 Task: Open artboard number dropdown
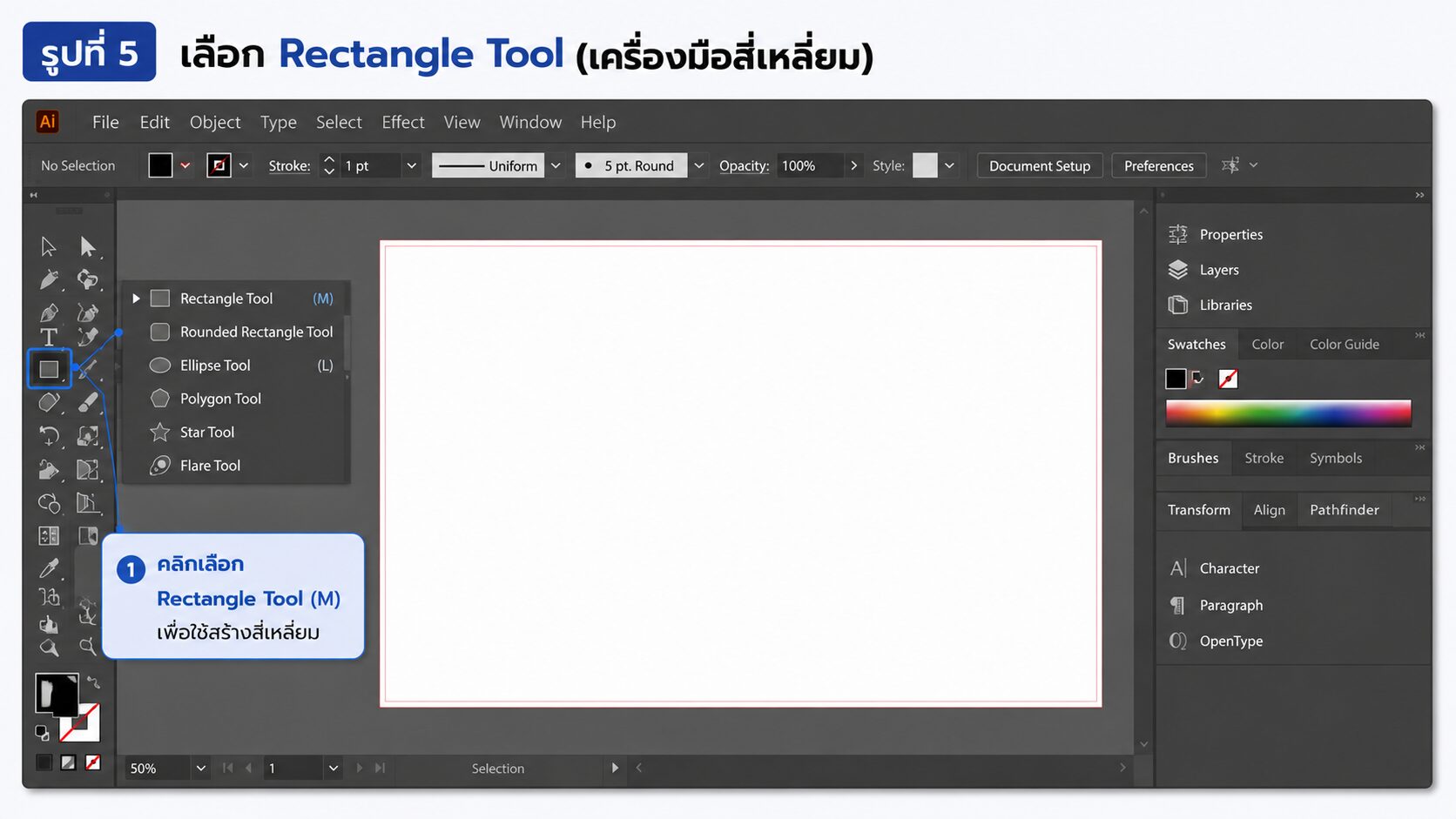click(333, 769)
